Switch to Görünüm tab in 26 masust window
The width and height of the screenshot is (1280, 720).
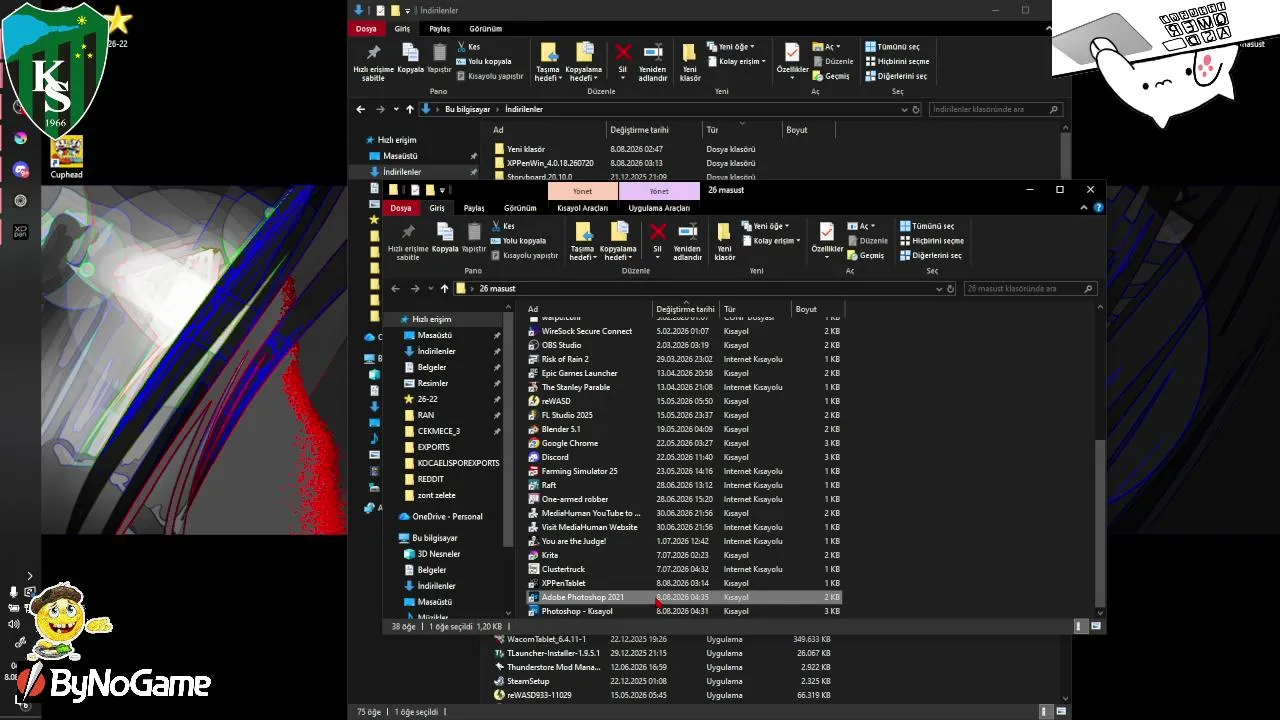point(520,208)
